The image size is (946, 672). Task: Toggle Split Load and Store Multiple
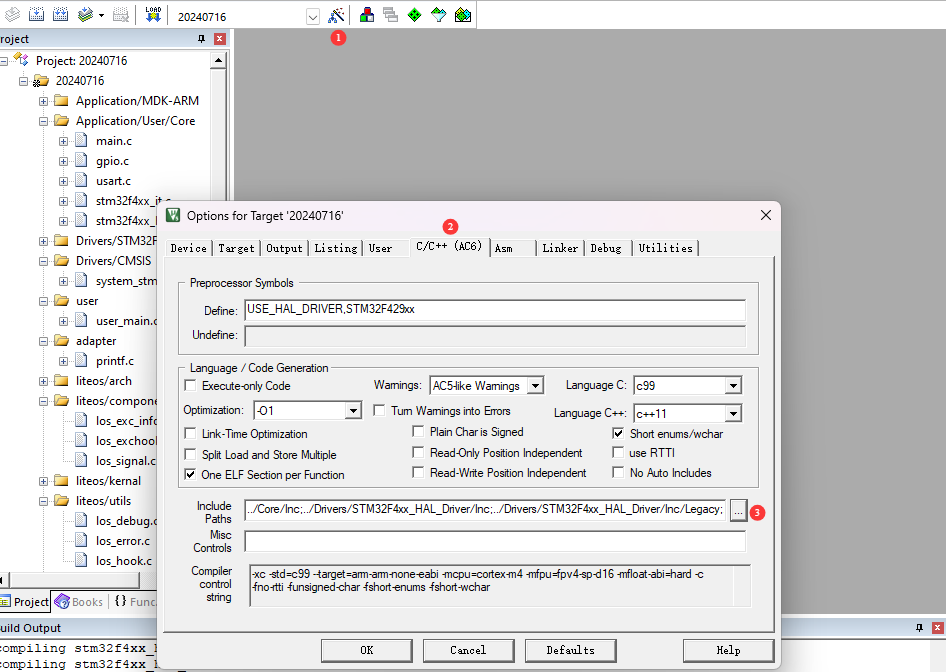click(191, 454)
